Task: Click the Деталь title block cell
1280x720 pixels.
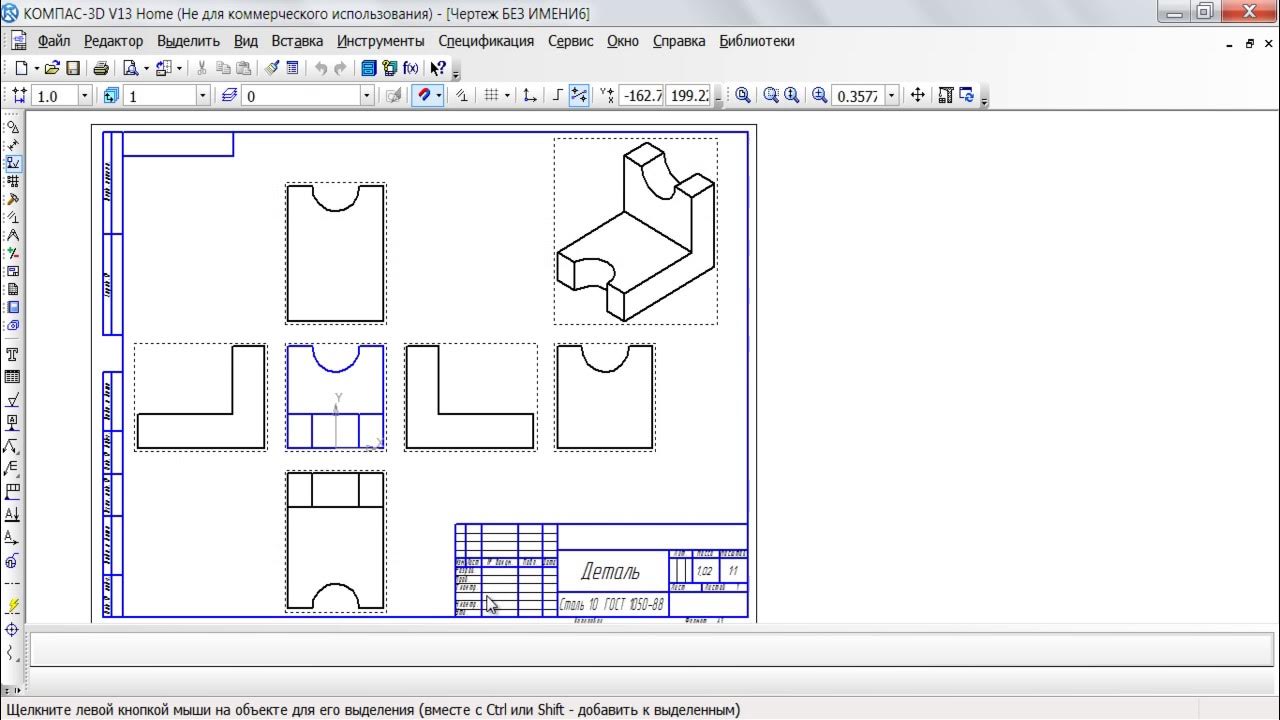Action: pyautogui.click(x=611, y=572)
